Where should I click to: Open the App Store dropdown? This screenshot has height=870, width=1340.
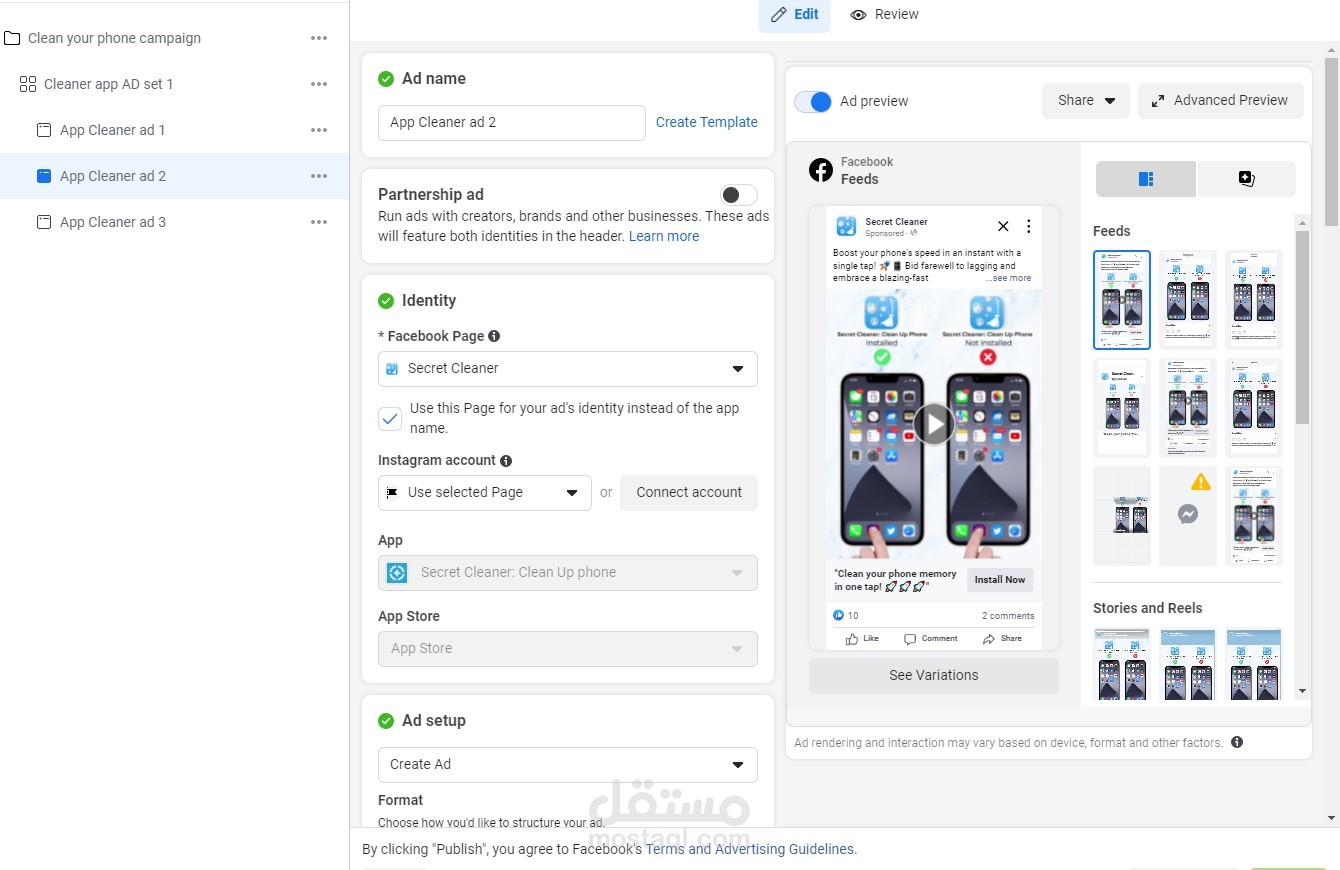pos(567,648)
